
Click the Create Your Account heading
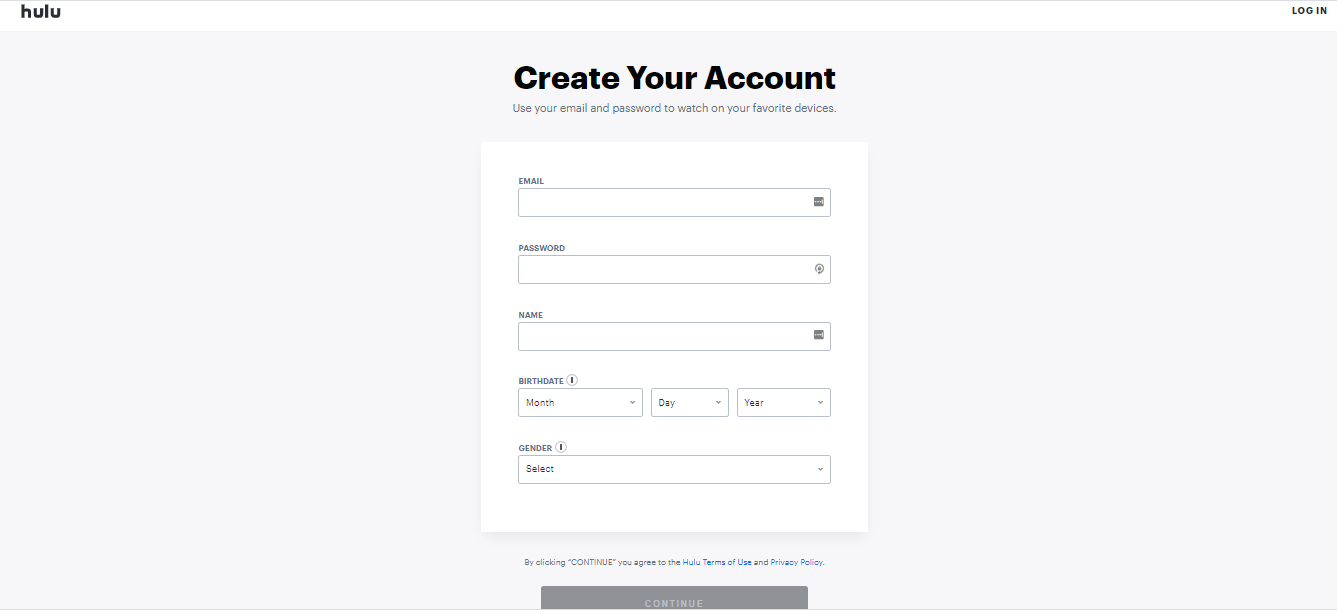tap(674, 78)
